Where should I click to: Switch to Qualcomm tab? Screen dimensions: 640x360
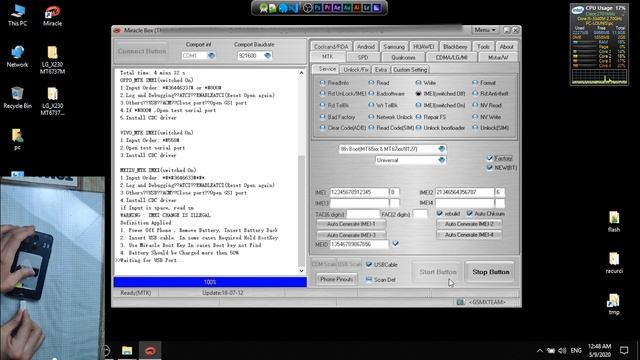[403, 58]
